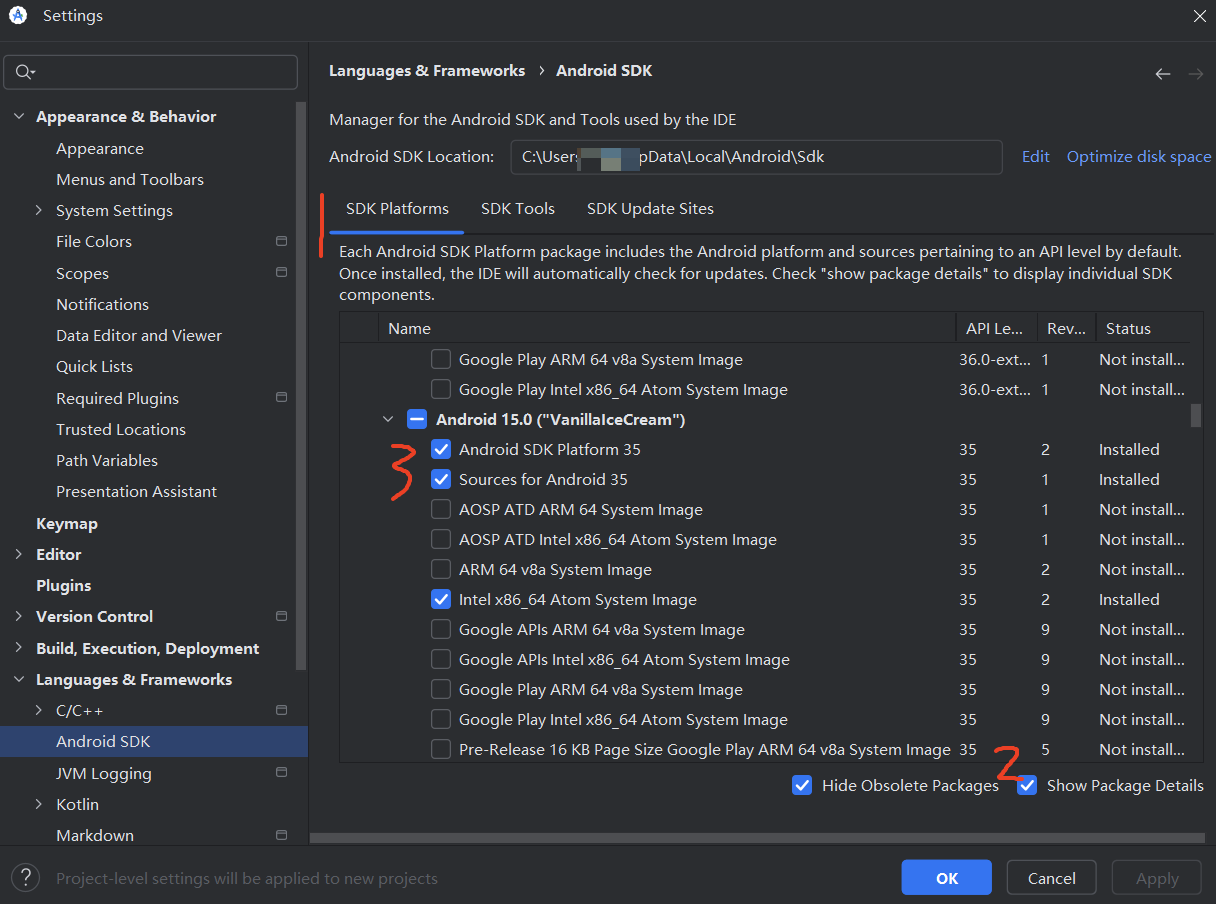
Task: Click the Android SDK Location path field
Action: [x=756, y=157]
